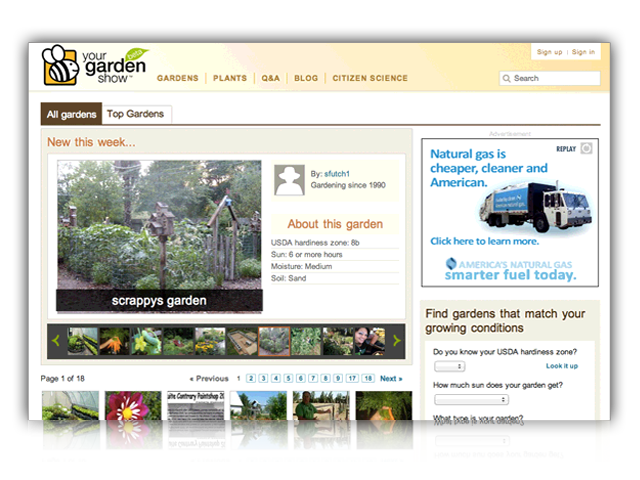Open the Gardens menu
640x480 pixels.
click(178, 78)
